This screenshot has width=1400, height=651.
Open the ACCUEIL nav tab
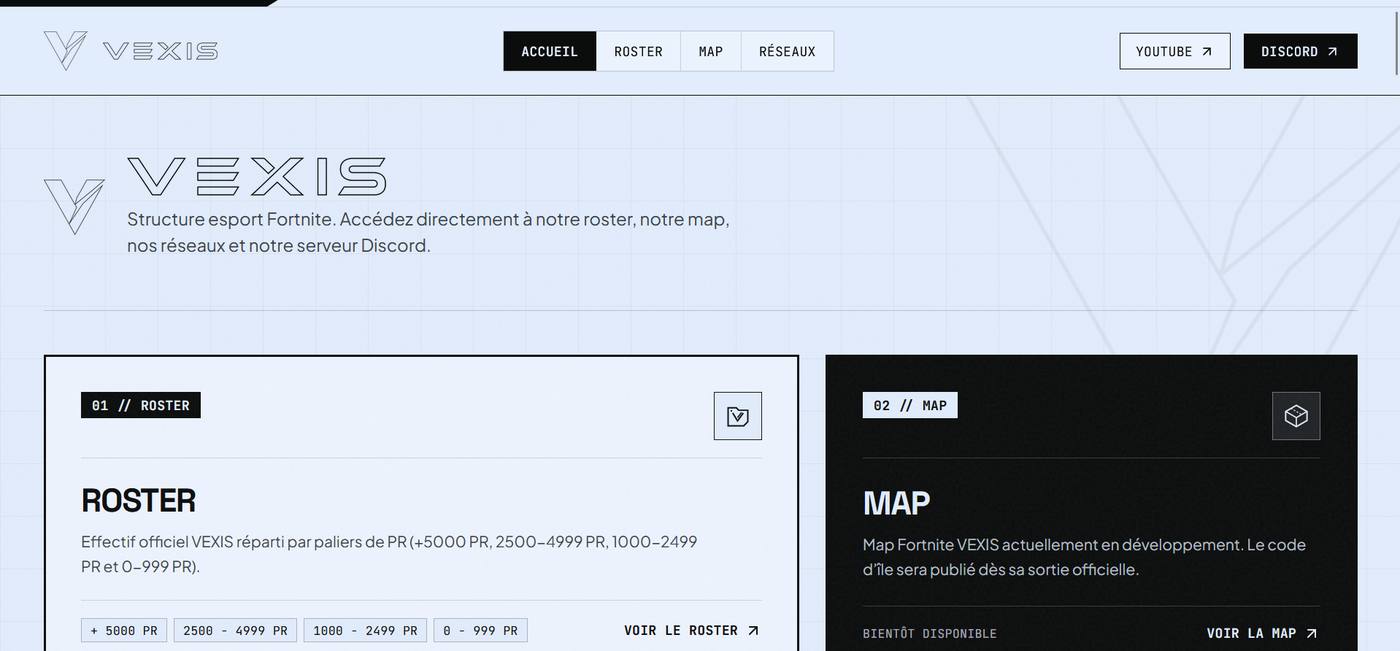550,51
